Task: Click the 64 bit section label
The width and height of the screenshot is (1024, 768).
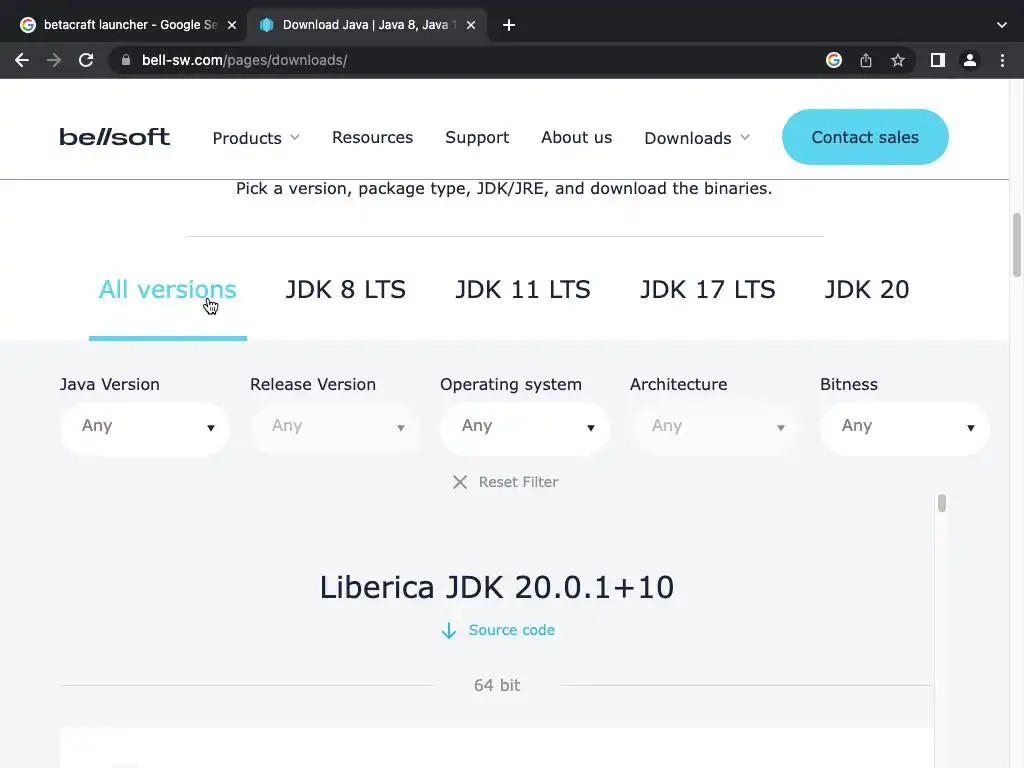Action: pyautogui.click(x=497, y=685)
